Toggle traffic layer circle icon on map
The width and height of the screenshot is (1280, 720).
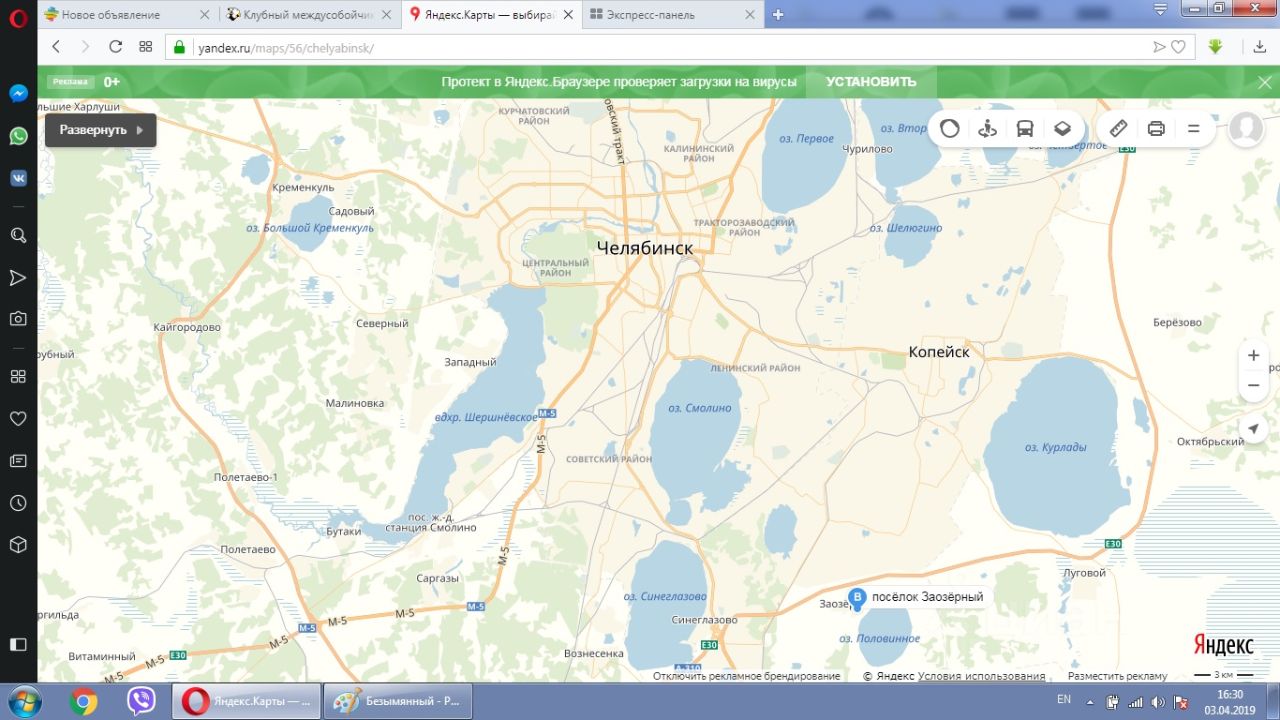point(950,128)
